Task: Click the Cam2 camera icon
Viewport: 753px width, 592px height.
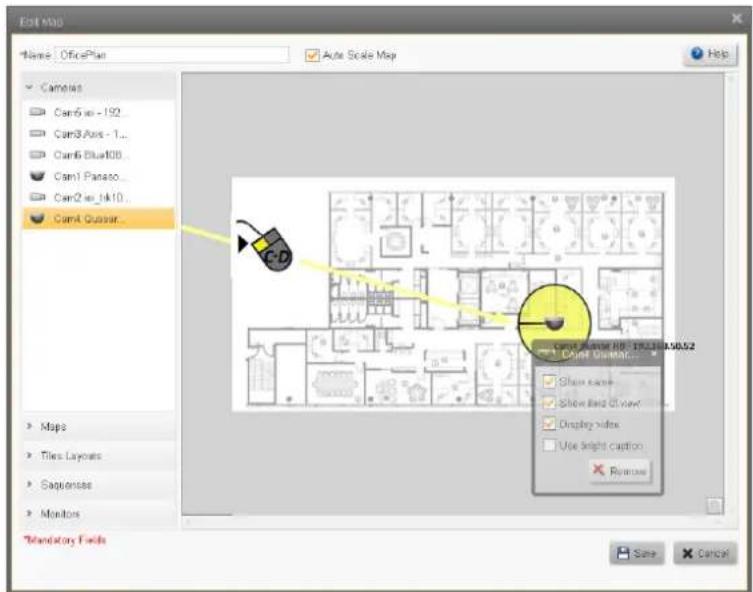Action: pos(37,197)
